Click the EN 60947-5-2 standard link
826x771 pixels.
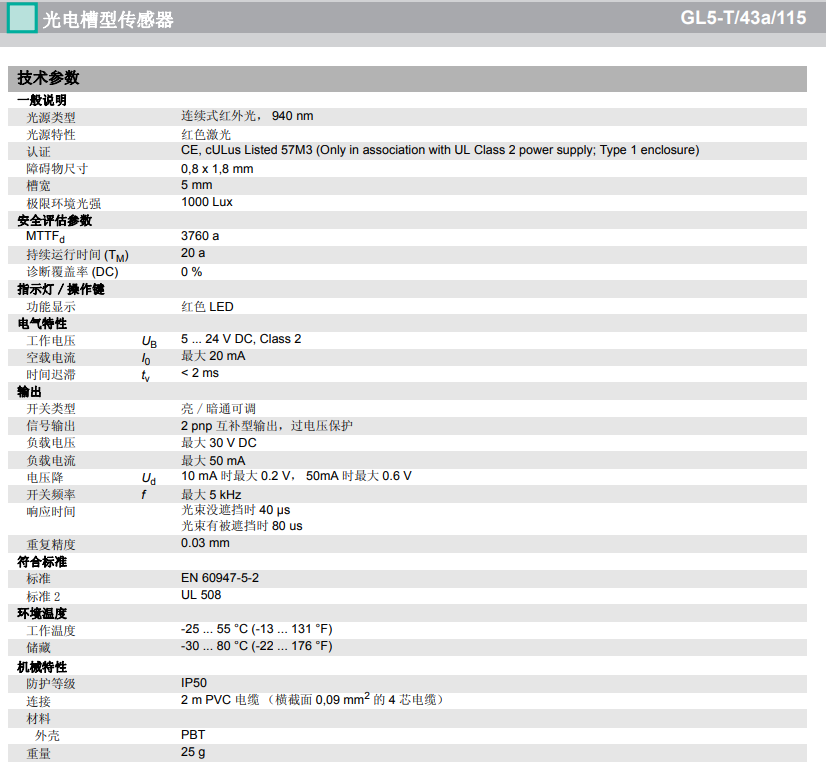tap(219, 578)
